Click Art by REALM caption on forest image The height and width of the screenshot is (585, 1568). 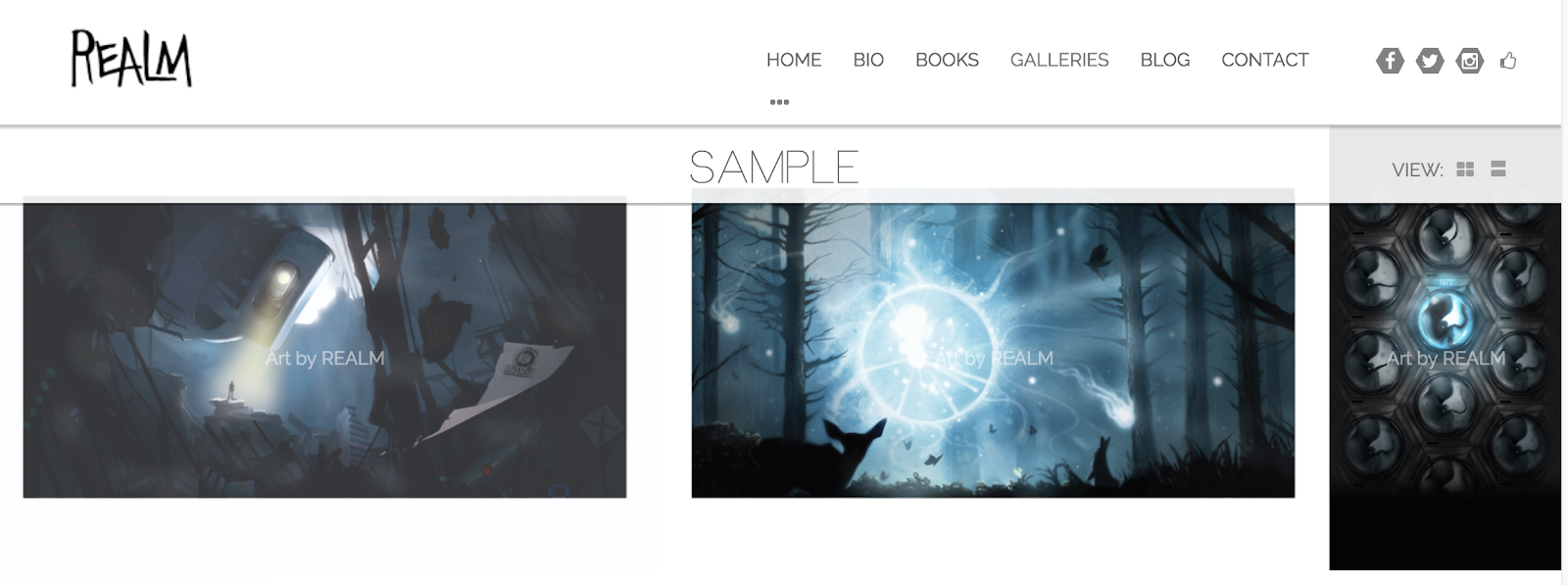pyautogui.click(x=994, y=359)
